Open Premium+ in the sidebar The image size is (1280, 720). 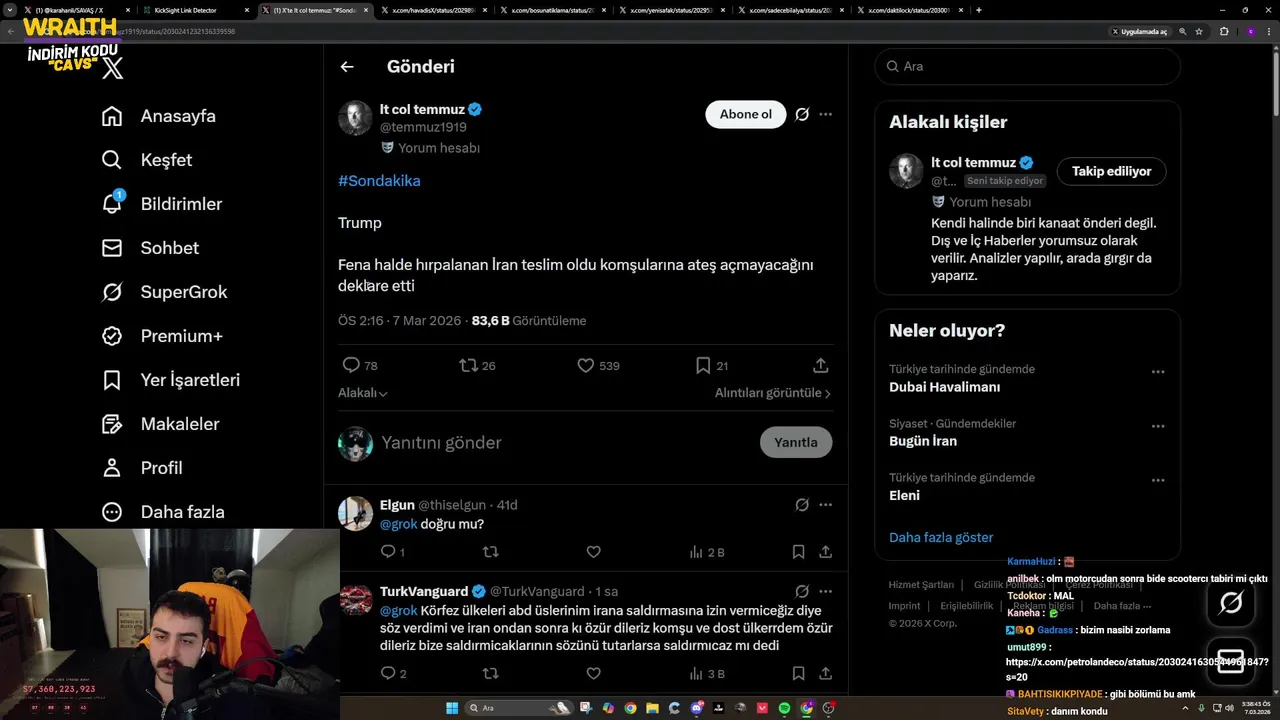162,336
